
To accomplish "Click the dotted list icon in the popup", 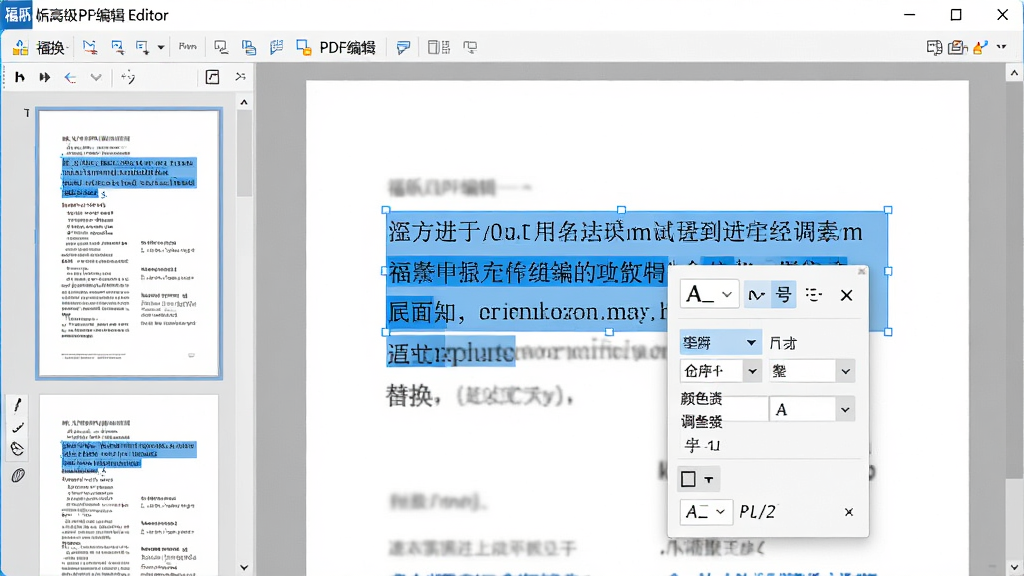I will 813,295.
